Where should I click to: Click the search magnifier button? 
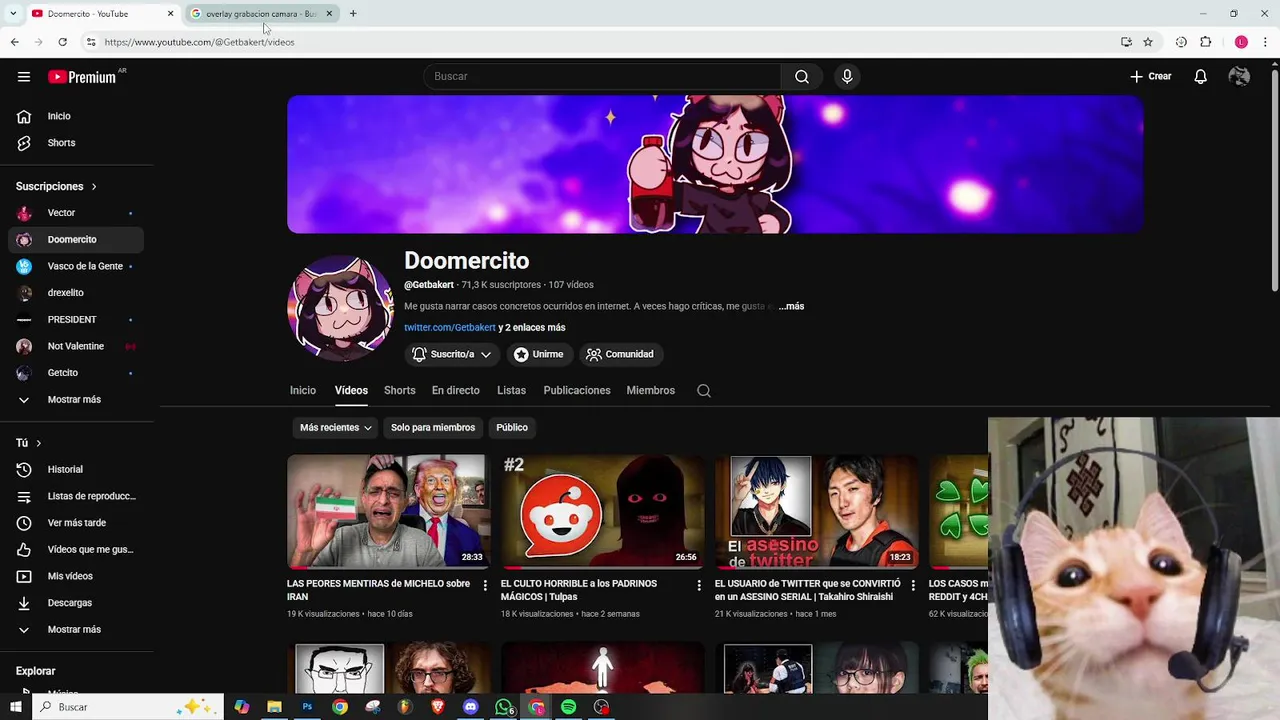click(x=802, y=77)
